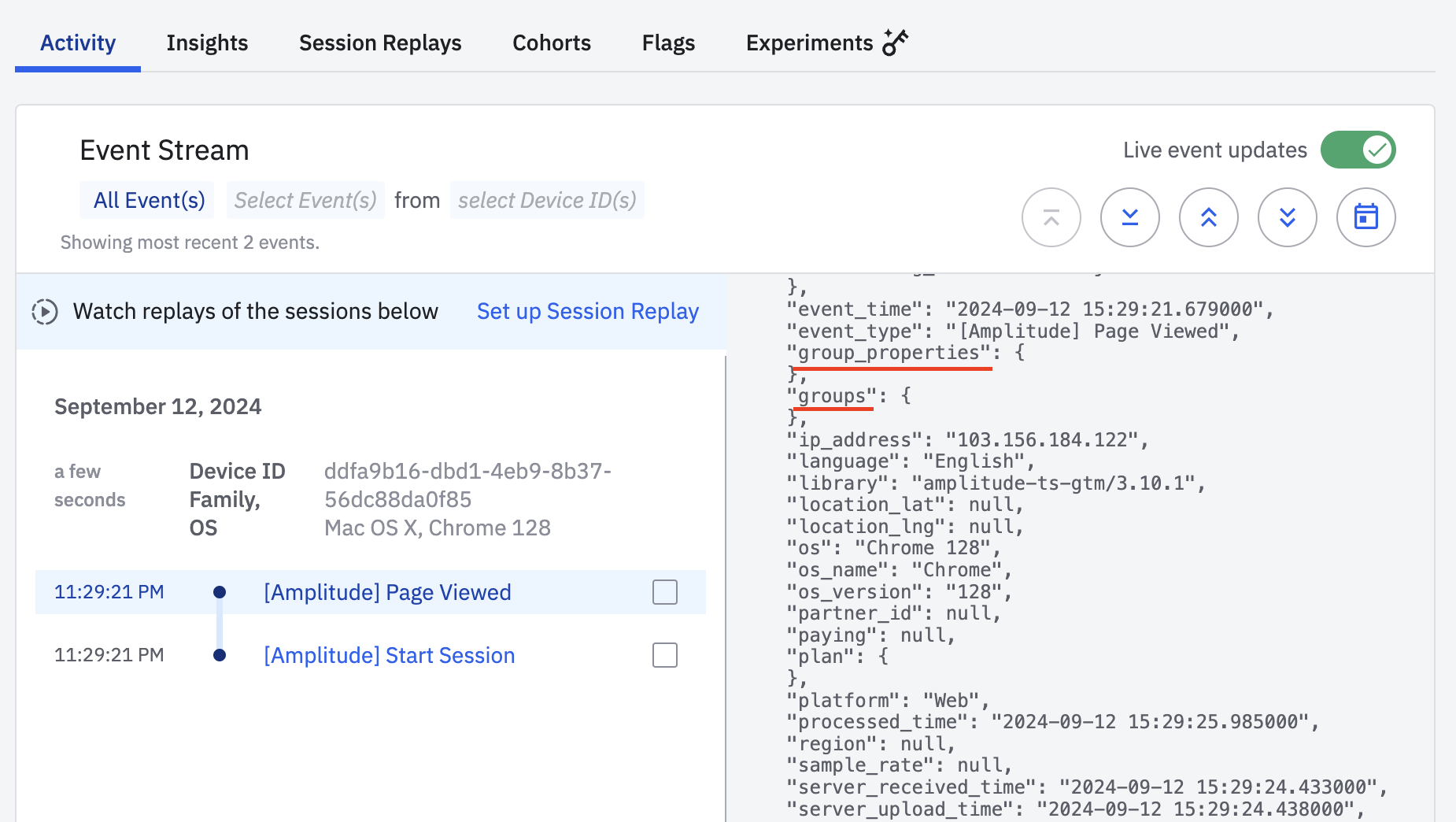Toggle Live event updates switch
1456x822 pixels.
[1358, 150]
